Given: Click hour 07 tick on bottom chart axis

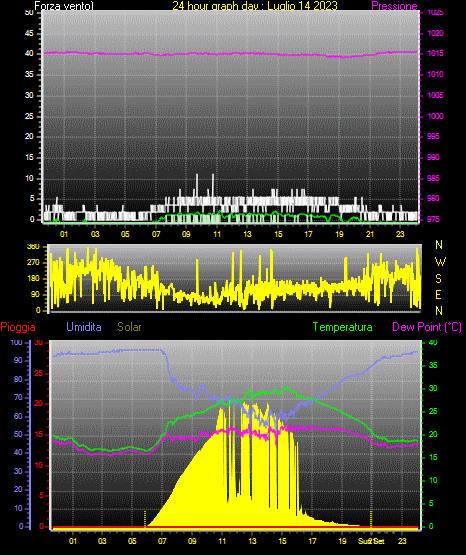Looking at the screenshot, I should coord(162,541).
